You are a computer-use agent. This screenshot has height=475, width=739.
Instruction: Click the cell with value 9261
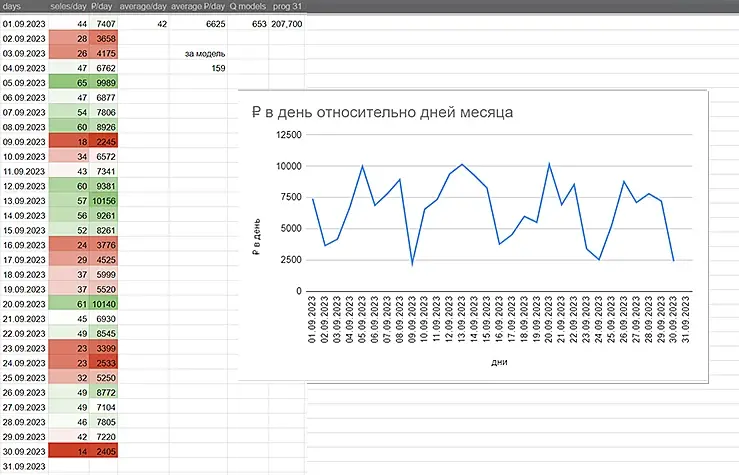click(104, 216)
